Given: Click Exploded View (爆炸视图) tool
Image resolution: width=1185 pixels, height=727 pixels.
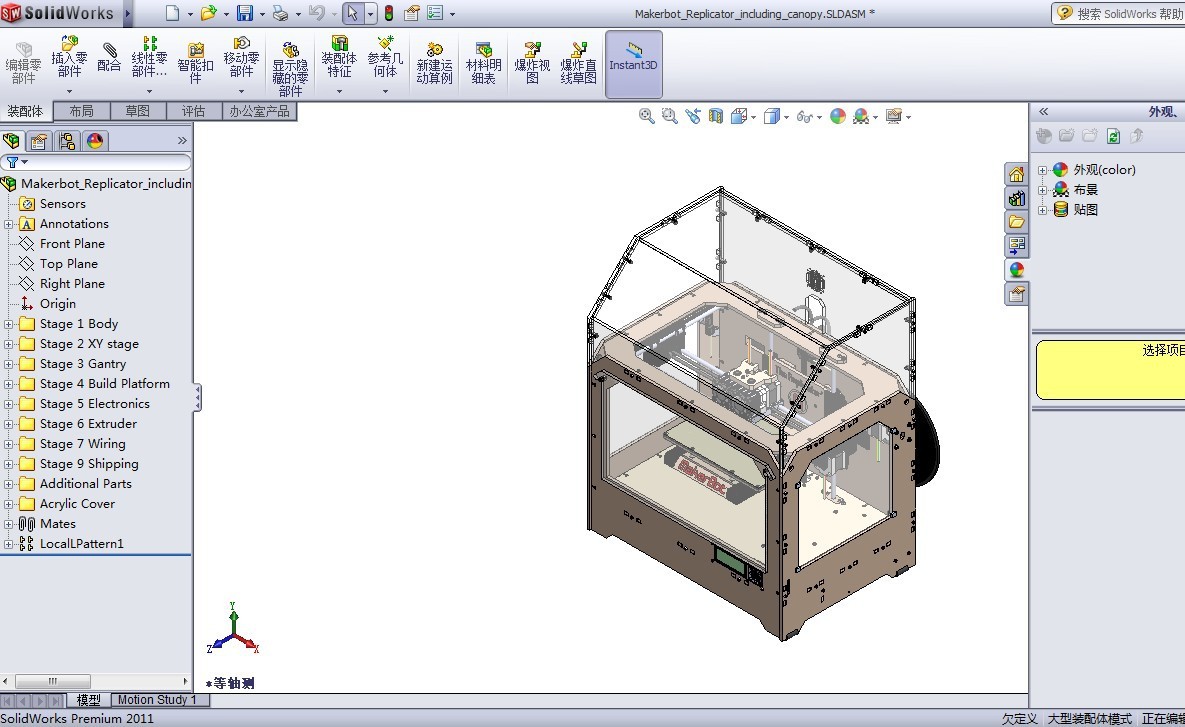Looking at the screenshot, I should pos(532,63).
